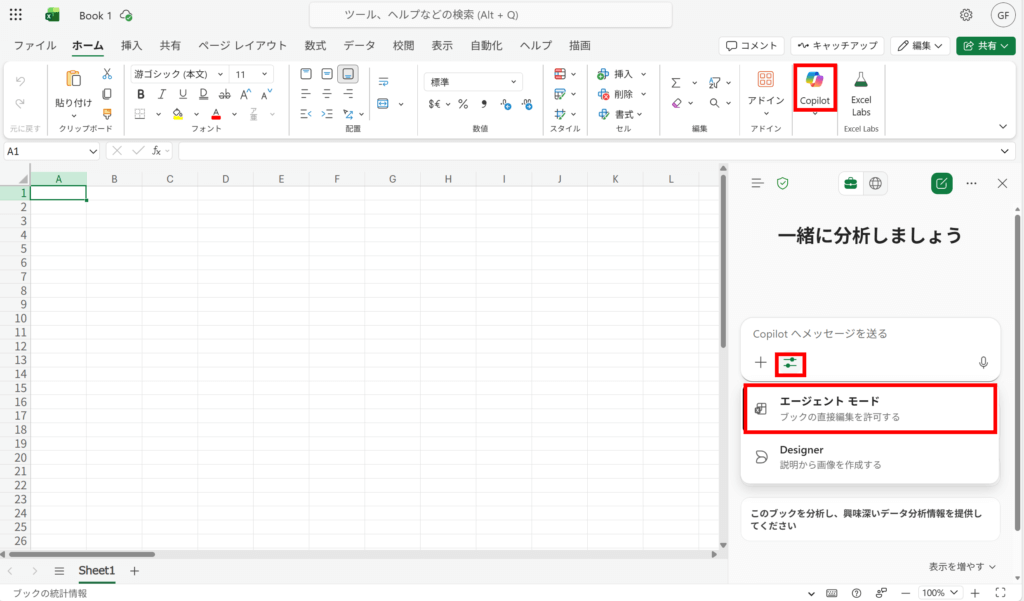Viewport: 1024px width, 601px height.
Task: Click the 共有 share button
Action: tap(985, 45)
